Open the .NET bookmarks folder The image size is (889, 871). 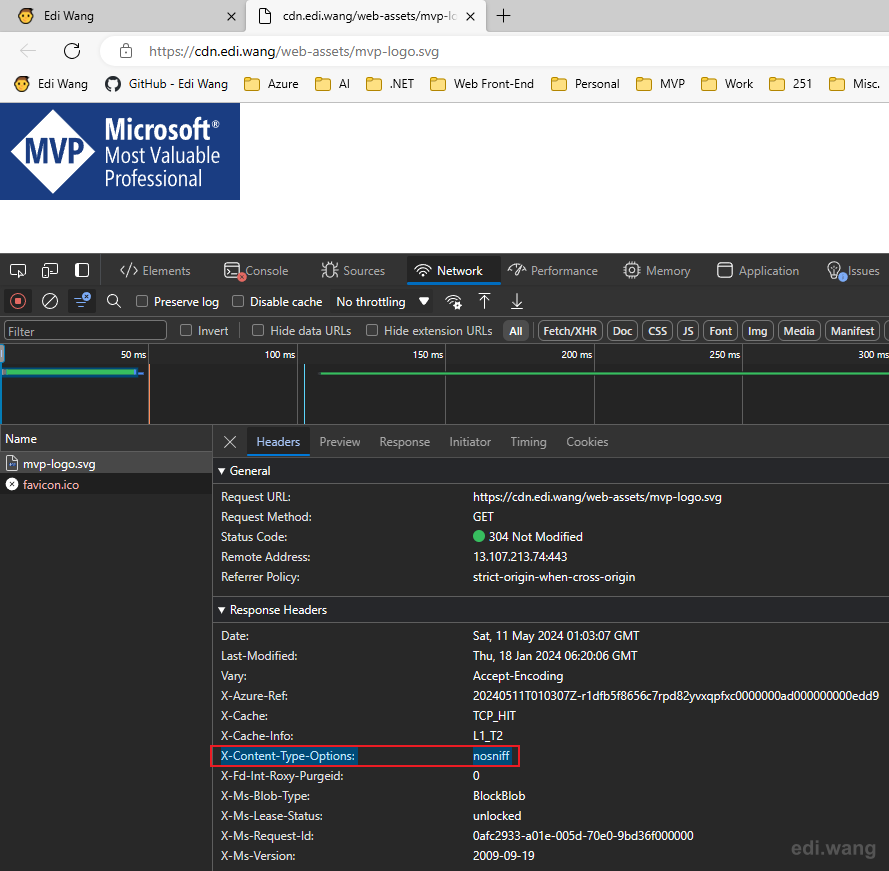[x=390, y=84]
